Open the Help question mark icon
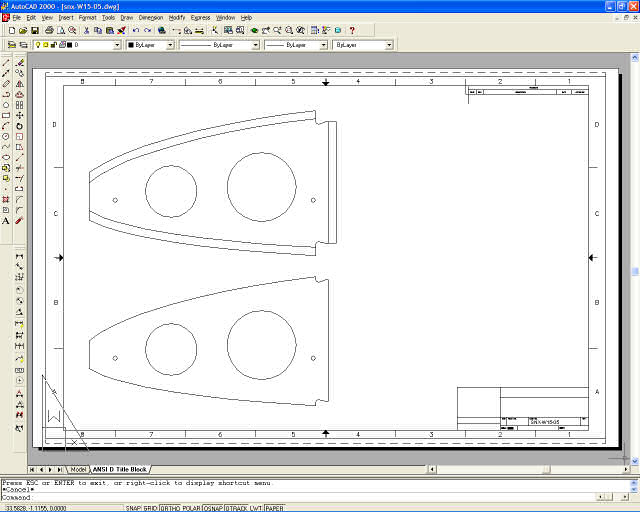This screenshot has height=512, width=640. pos(352,31)
